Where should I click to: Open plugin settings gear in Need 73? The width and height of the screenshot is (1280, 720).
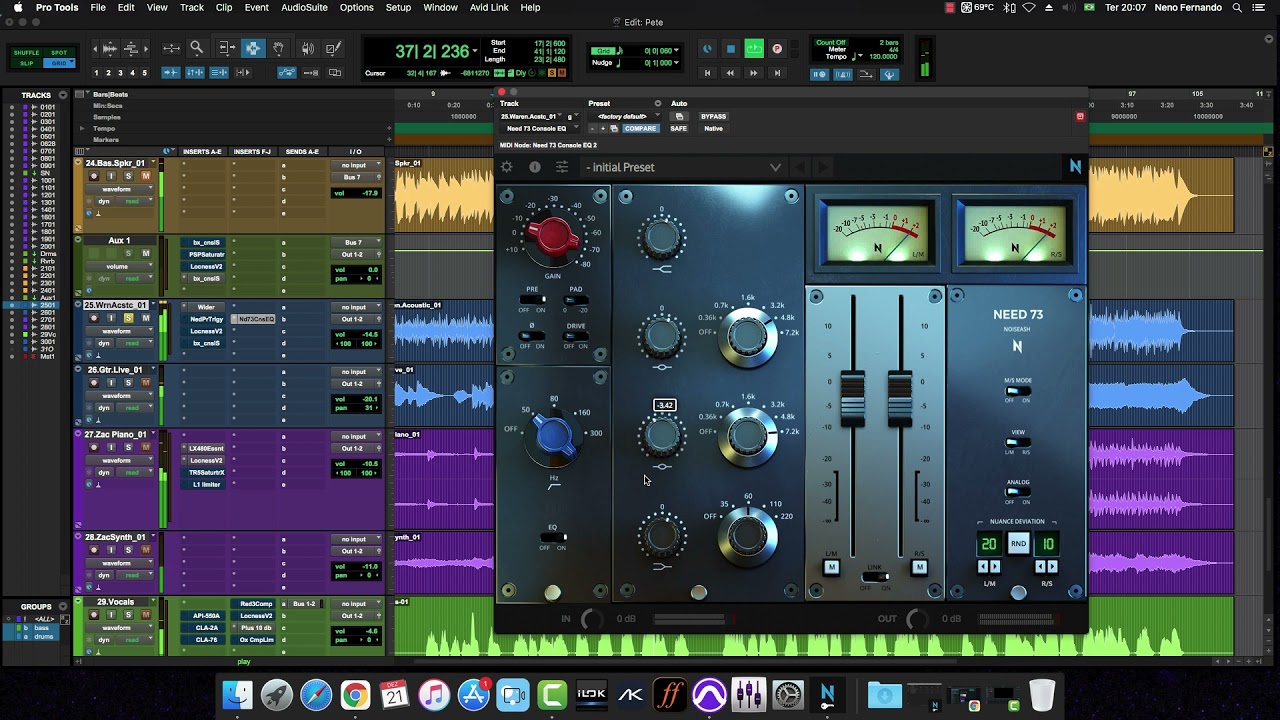point(507,167)
